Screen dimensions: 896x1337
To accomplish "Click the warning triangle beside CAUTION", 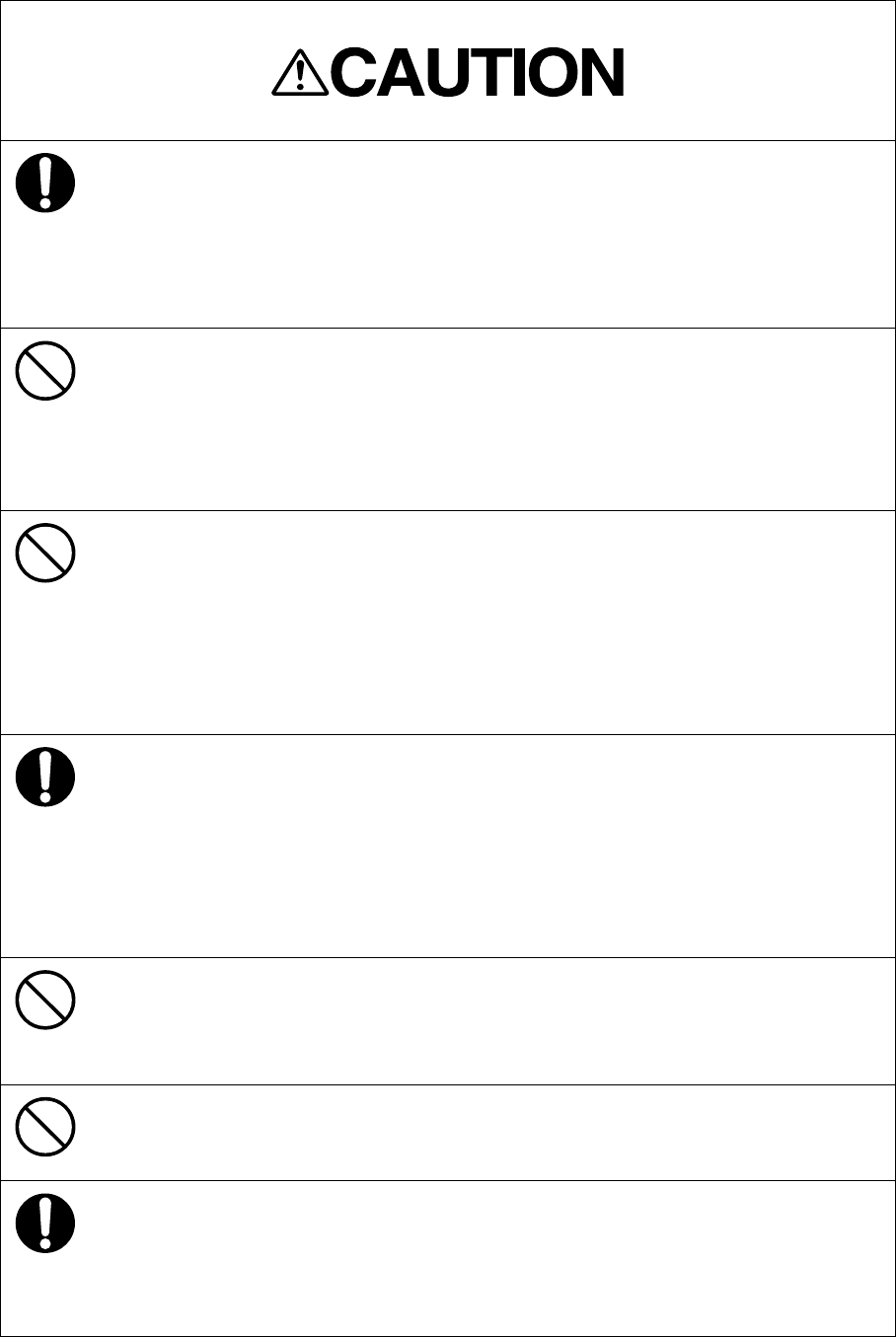I will pyautogui.click(x=298, y=73).
